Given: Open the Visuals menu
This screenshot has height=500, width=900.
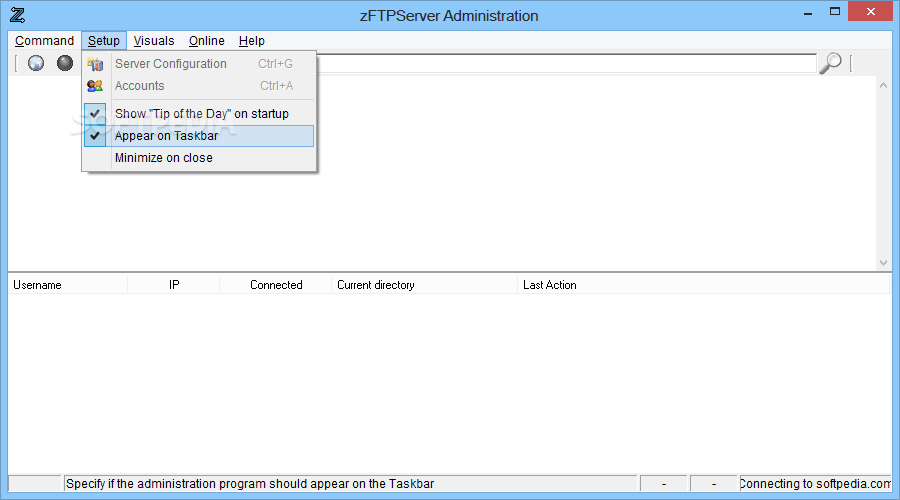Looking at the screenshot, I should click(x=154, y=41).
